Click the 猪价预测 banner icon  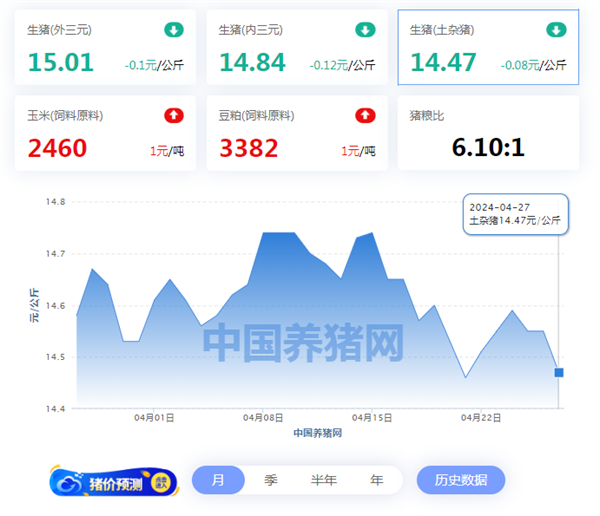(113, 481)
